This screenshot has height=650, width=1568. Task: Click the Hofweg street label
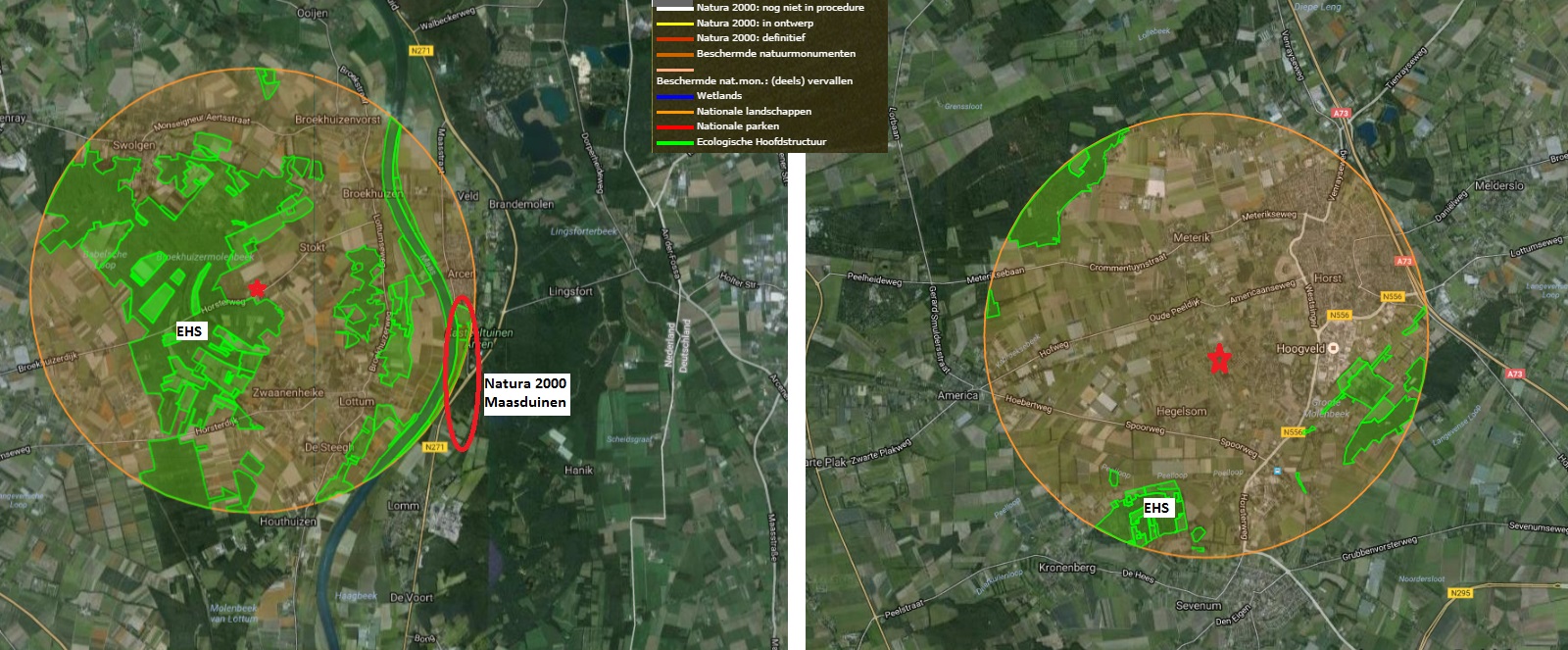(x=1053, y=346)
